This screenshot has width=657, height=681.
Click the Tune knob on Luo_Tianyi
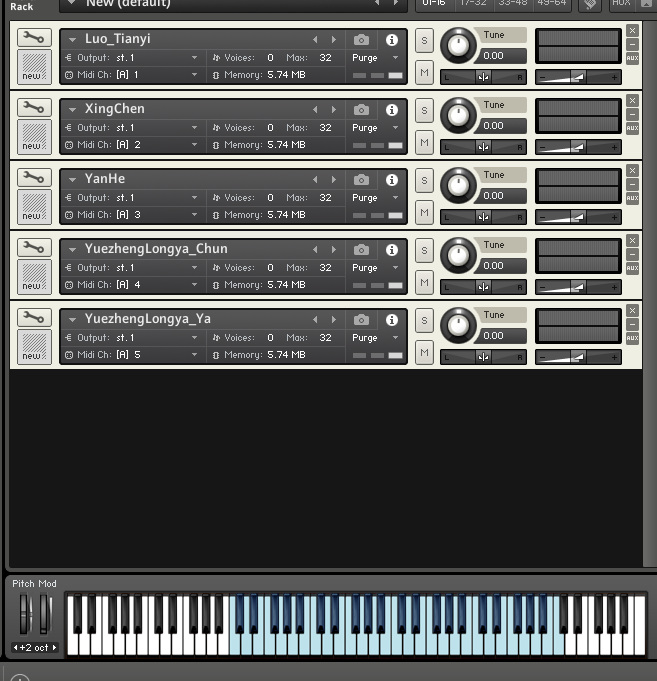458,46
